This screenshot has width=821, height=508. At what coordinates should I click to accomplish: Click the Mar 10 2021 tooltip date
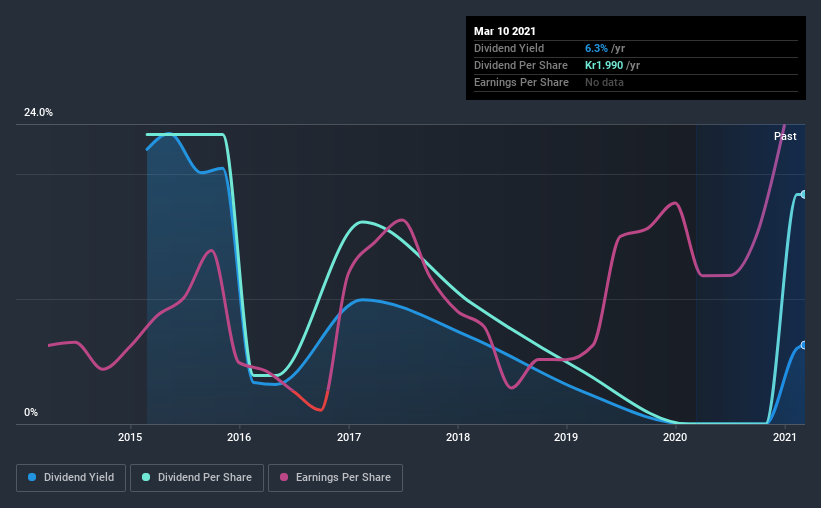coord(505,31)
